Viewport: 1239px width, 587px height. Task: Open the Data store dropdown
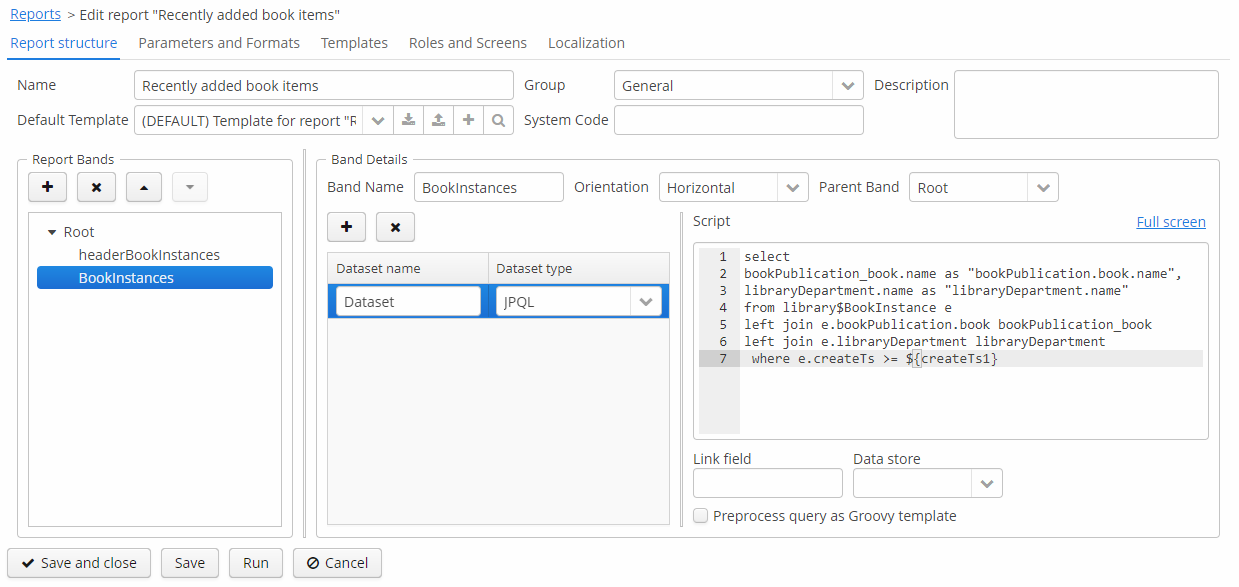[987, 483]
